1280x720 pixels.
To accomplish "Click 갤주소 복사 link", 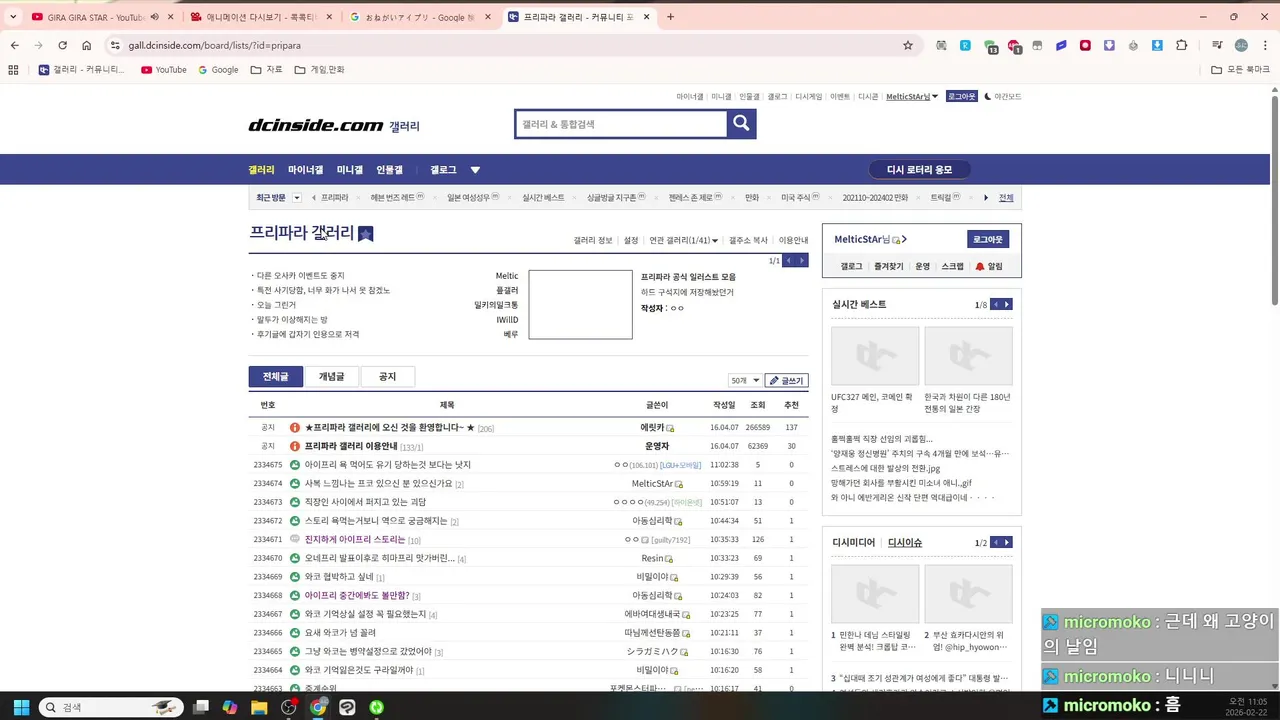I will pyautogui.click(x=748, y=240).
